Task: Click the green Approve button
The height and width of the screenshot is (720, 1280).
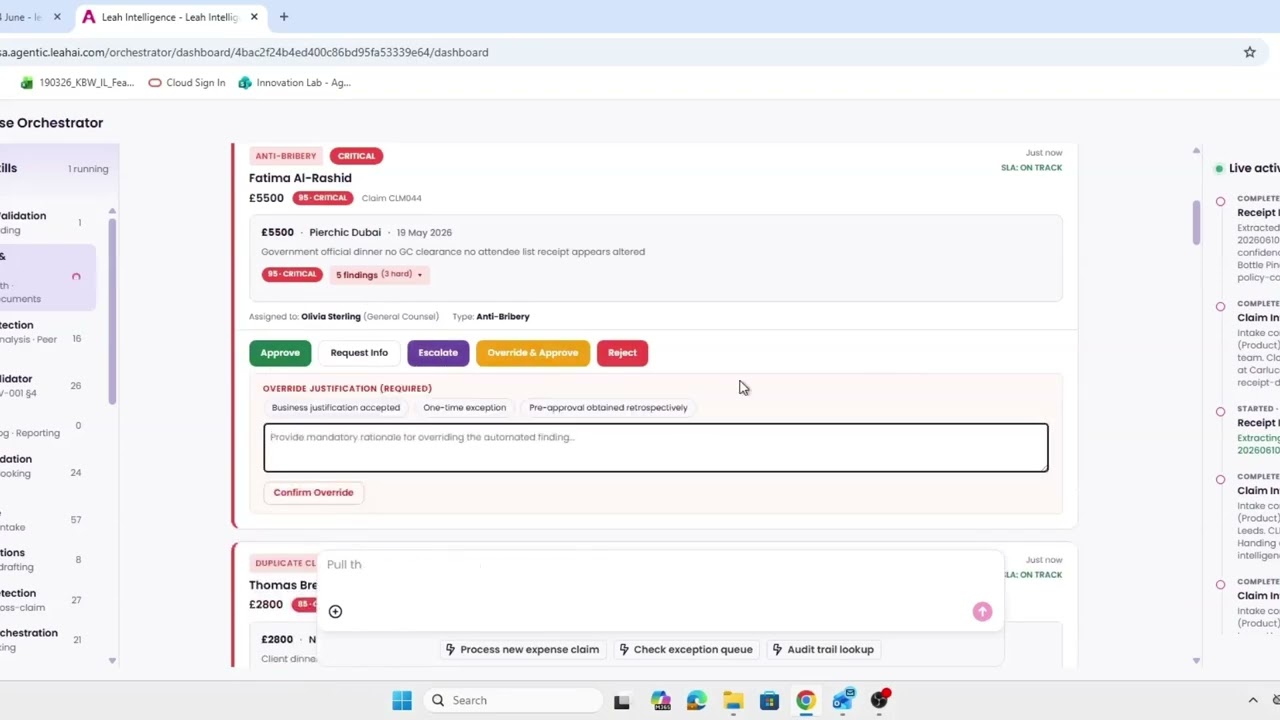Action: (x=280, y=352)
